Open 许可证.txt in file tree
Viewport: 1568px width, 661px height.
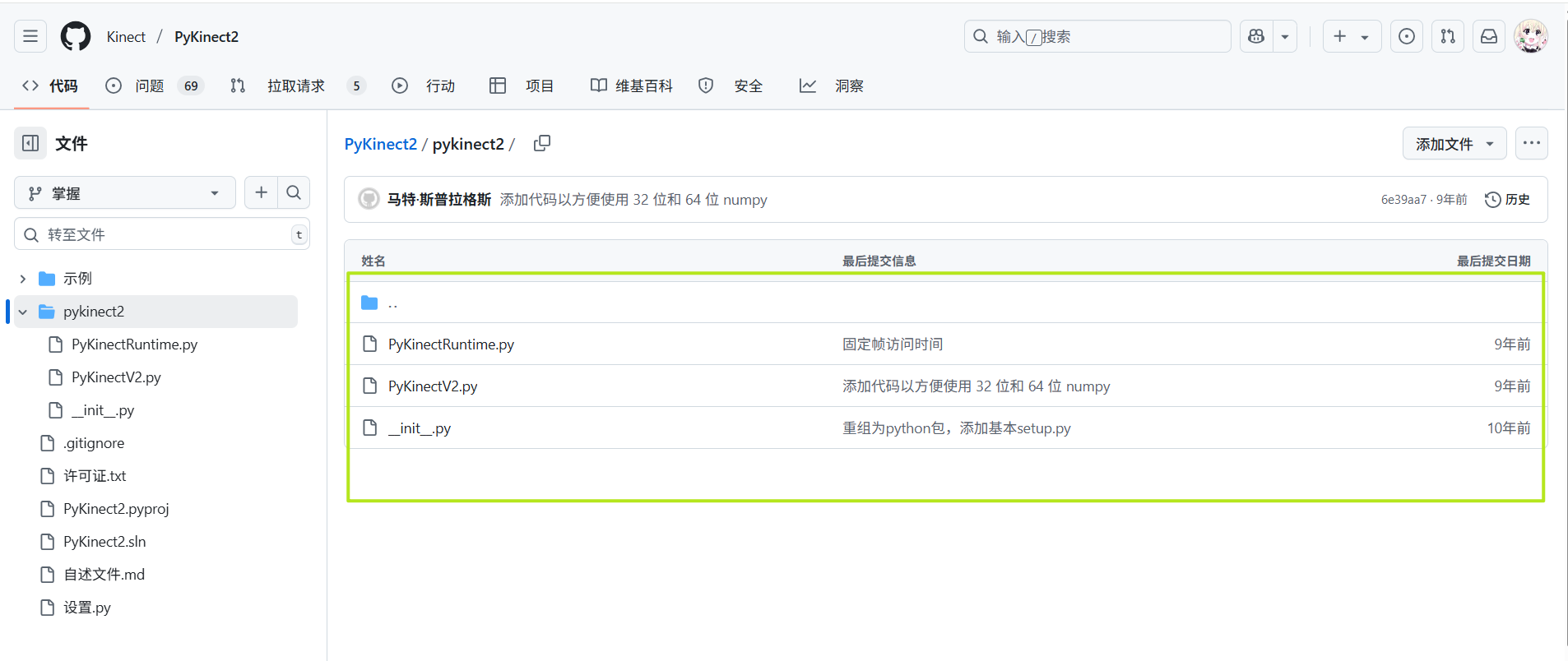[95, 476]
